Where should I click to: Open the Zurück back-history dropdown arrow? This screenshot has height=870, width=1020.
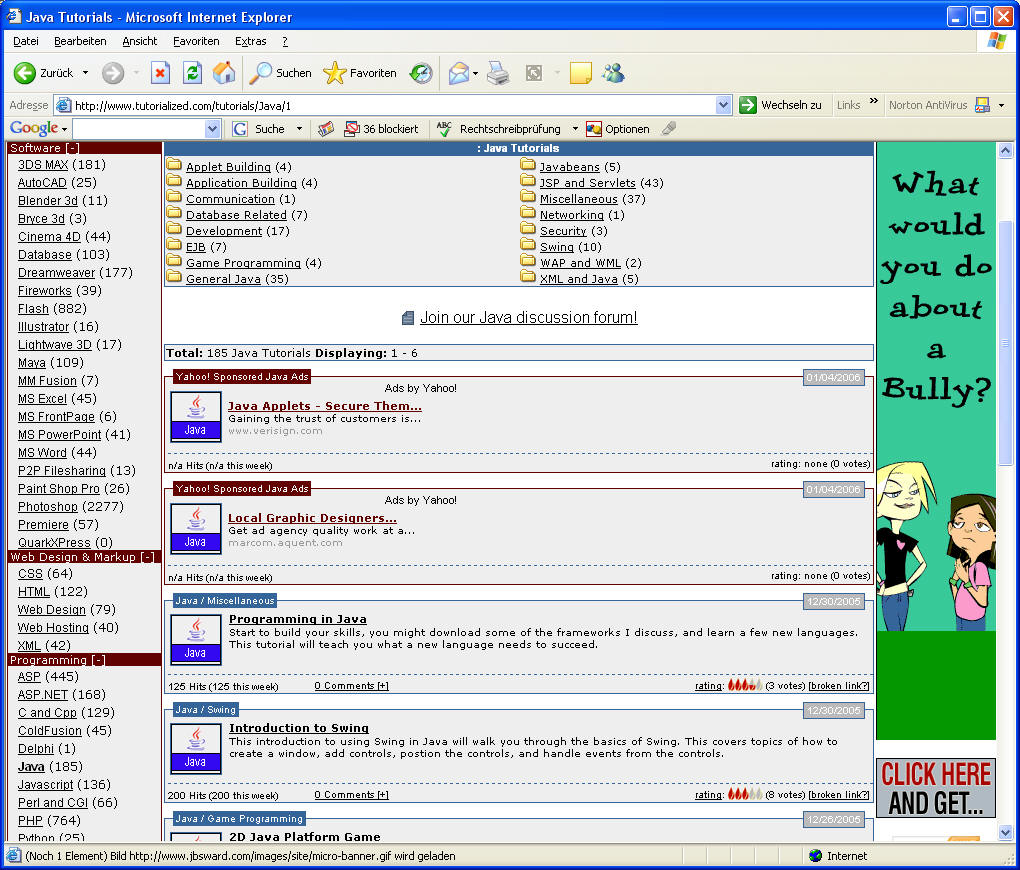click(x=85, y=73)
